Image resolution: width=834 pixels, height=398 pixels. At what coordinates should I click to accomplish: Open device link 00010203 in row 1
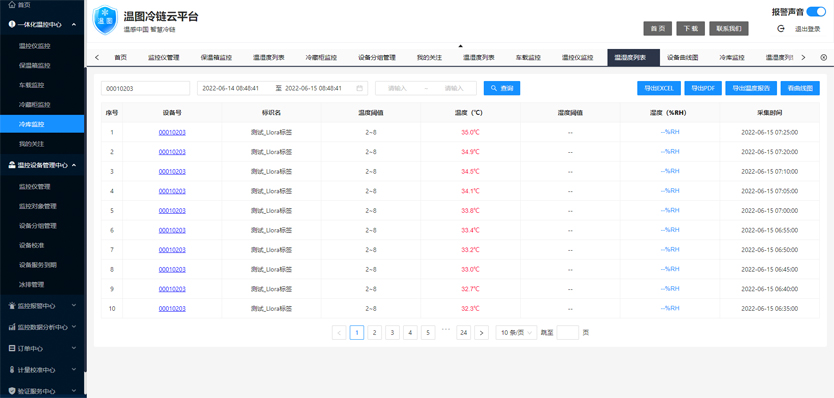point(172,132)
